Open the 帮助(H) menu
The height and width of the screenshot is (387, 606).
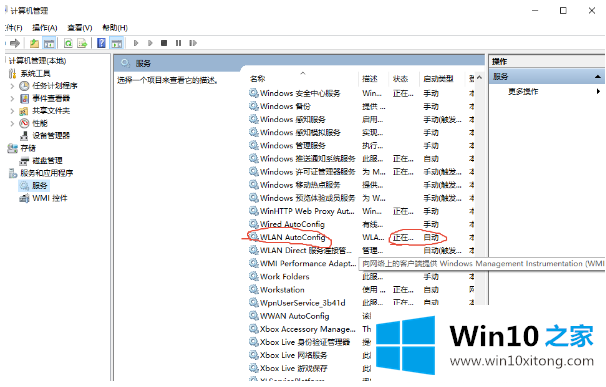point(115,27)
